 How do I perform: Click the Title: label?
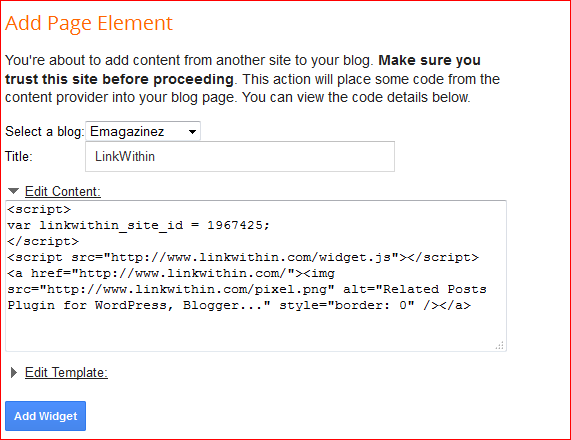pos(19,157)
